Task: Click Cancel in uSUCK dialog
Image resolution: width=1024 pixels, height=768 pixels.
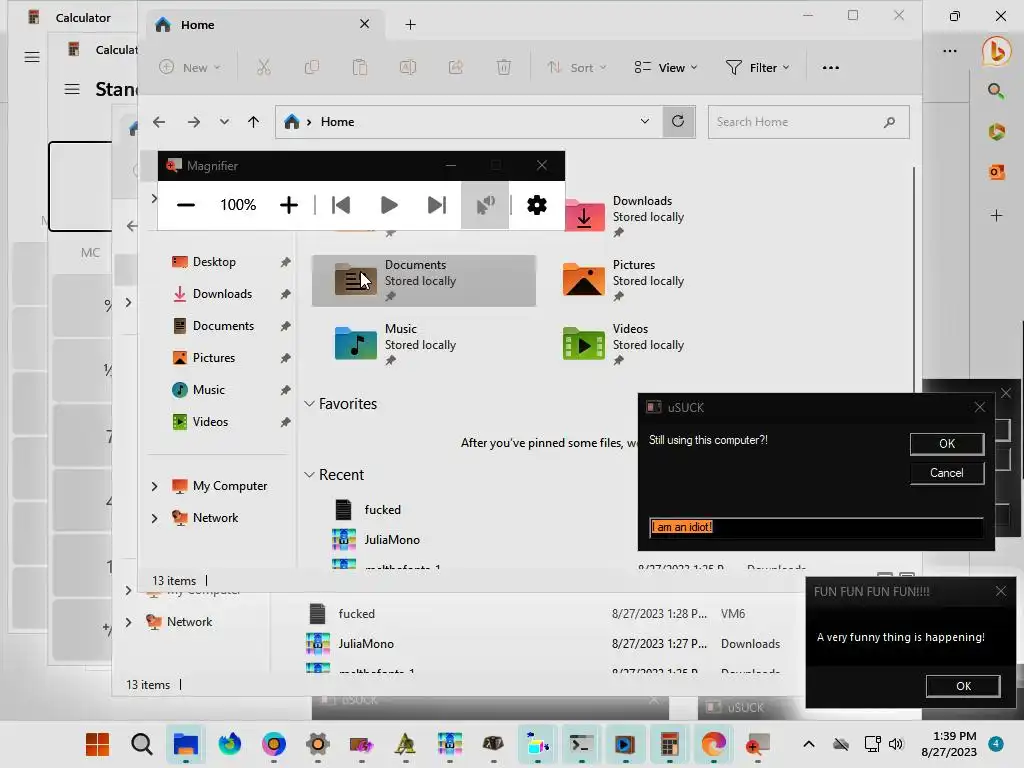Action: pos(947,473)
